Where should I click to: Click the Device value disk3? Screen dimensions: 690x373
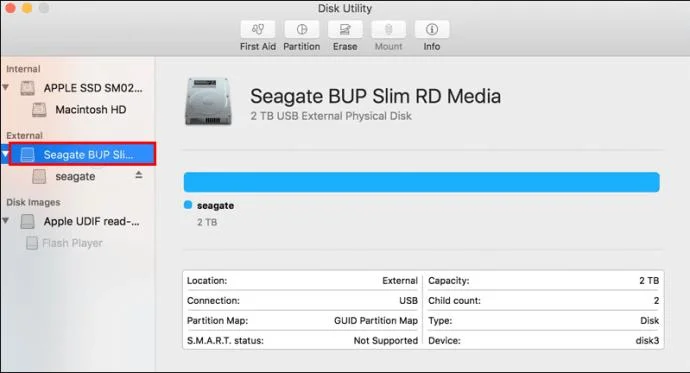pyautogui.click(x=647, y=340)
